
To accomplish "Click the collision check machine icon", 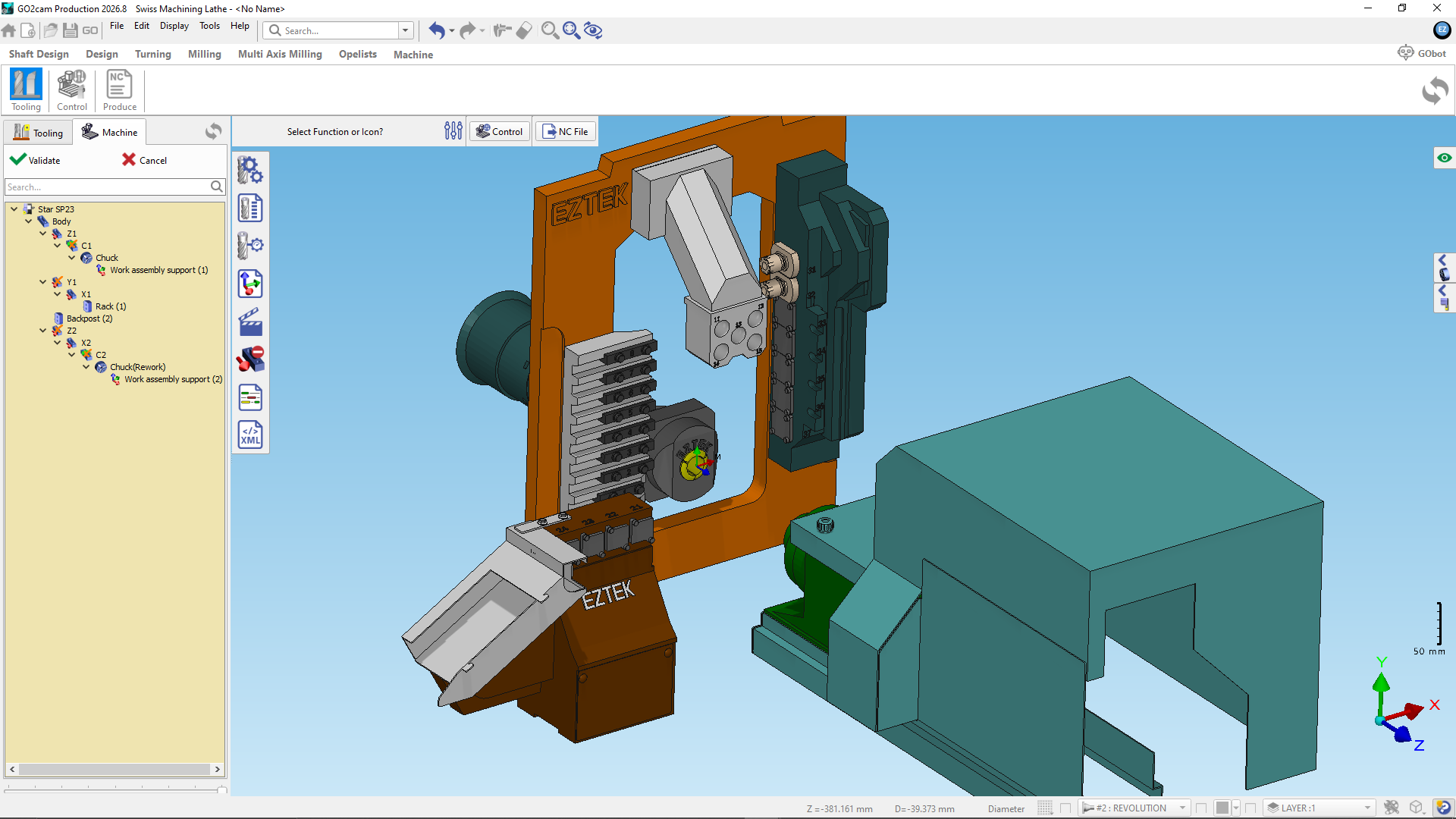I will click(250, 359).
